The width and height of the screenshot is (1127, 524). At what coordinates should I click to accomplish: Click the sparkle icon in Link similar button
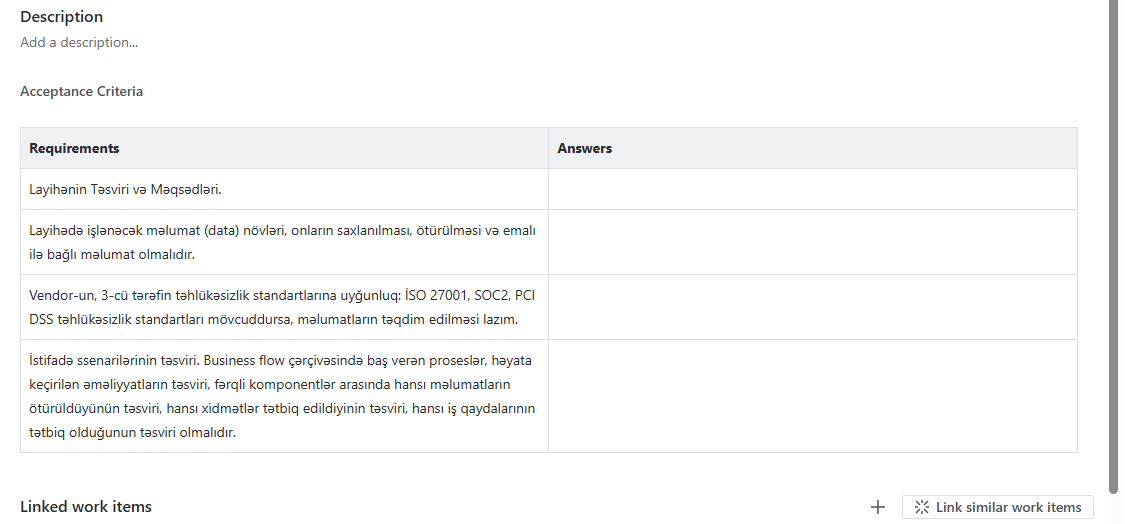pos(921,507)
